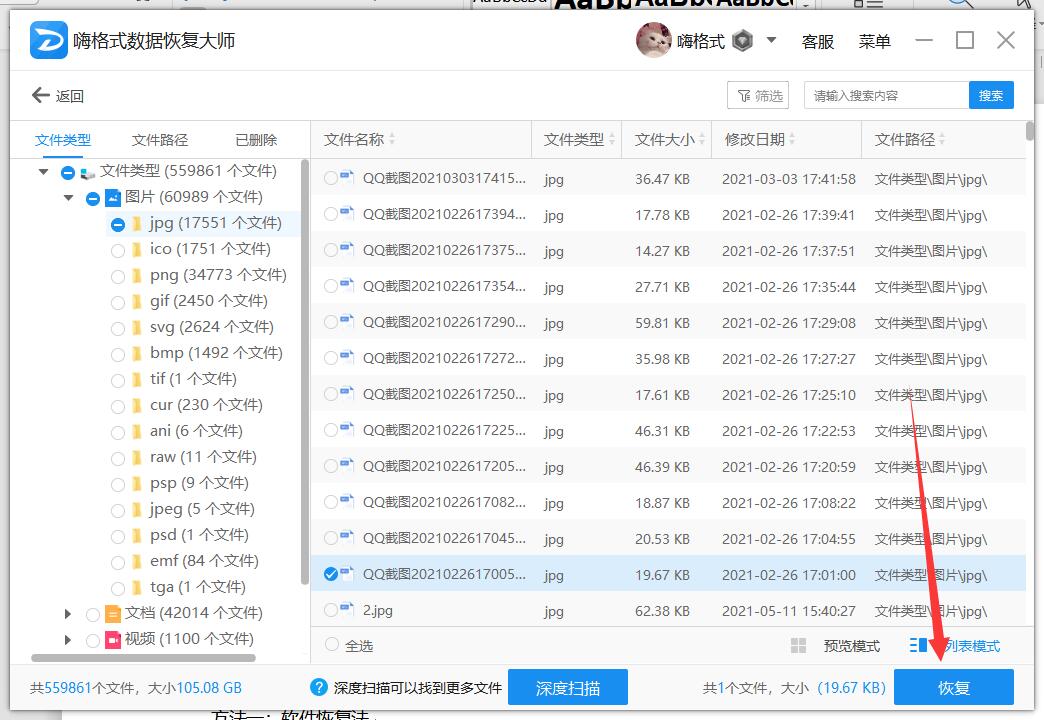Viewport: 1044px width, 720px height.
Task: Expand the 视频 tree node
Action: [67, 639]
